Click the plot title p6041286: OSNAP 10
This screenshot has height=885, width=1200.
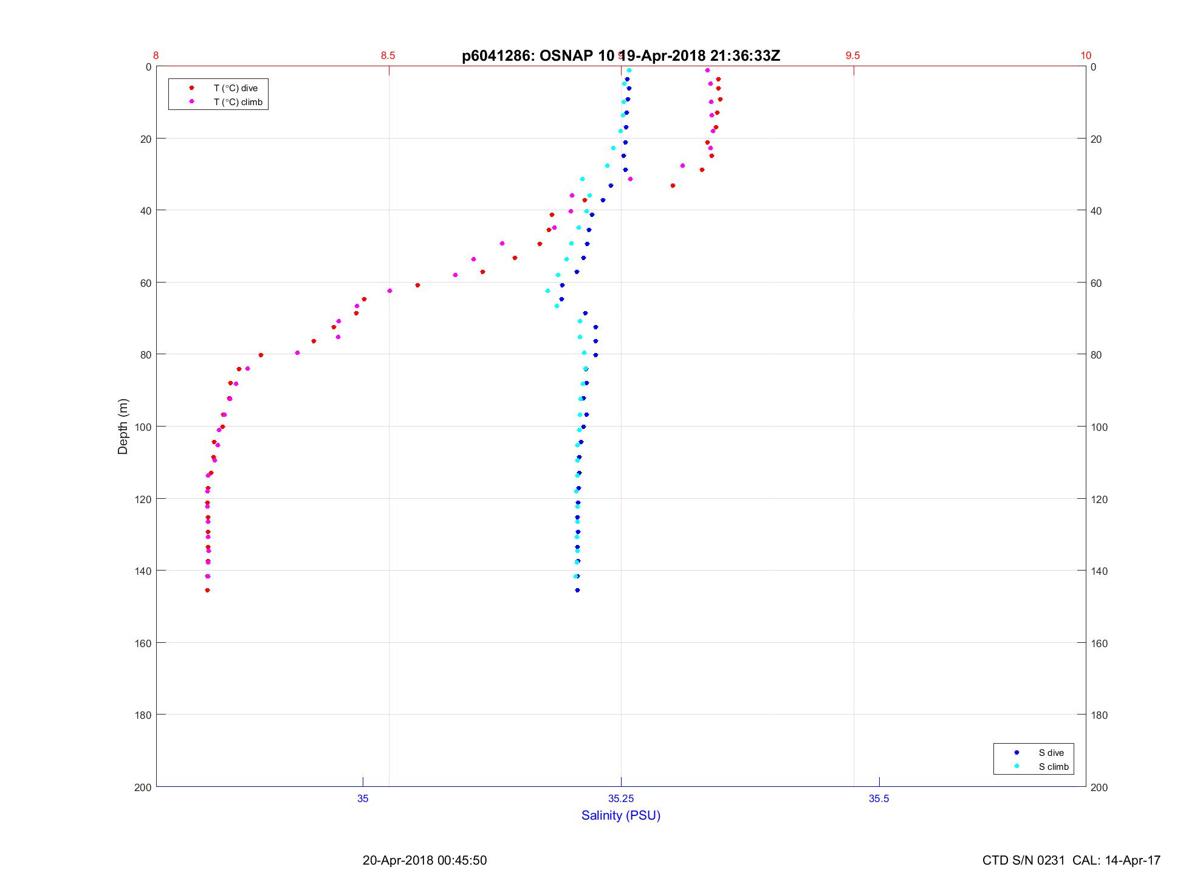(x=539, y=56)
